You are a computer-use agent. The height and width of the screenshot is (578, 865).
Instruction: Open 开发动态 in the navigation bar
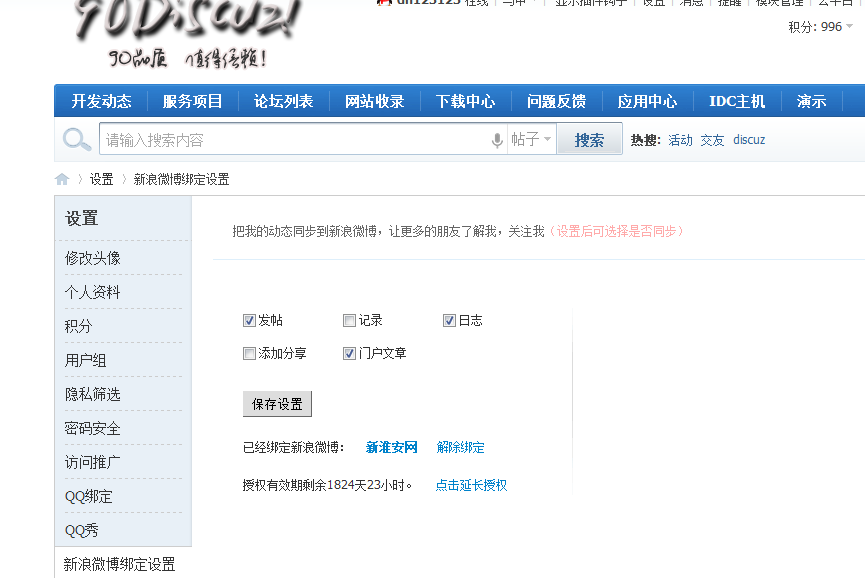pyautogui.click(x=102, y=101)
